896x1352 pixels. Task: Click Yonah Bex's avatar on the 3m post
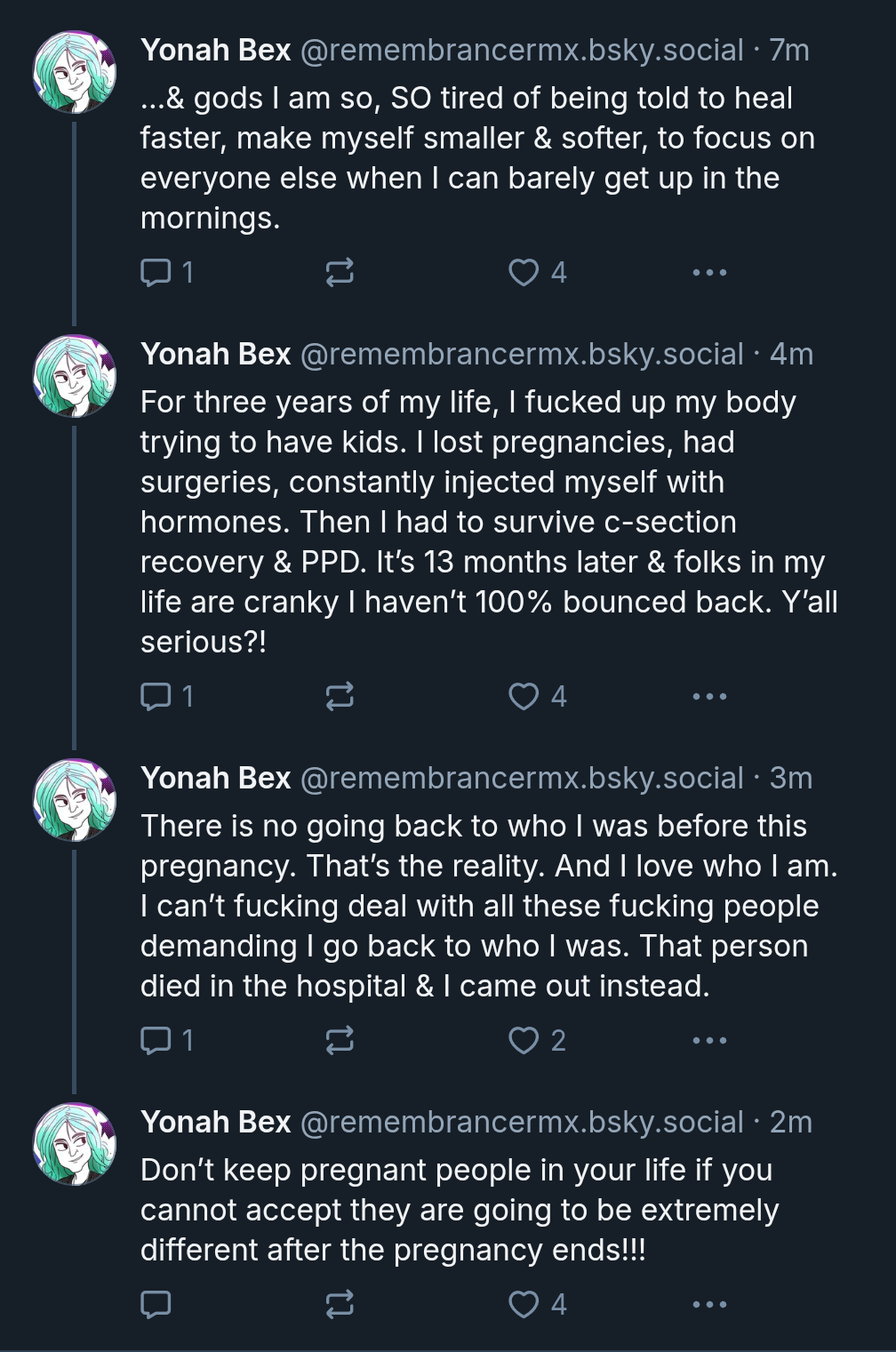point(75,800)
